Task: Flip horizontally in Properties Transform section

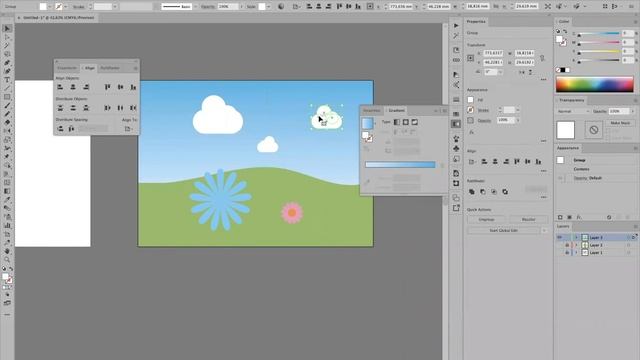Action: pos(522,72)
